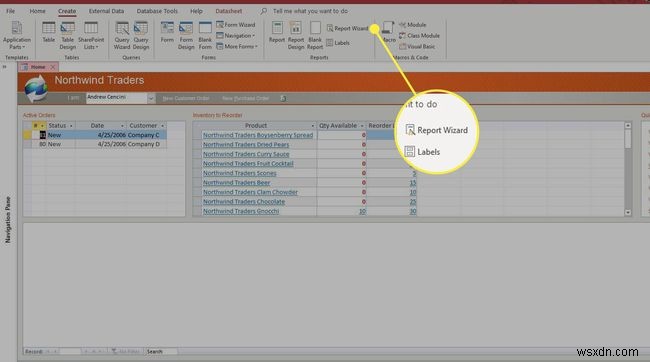Create a new Table
This screenshot has height=362, width=650.
49,32
